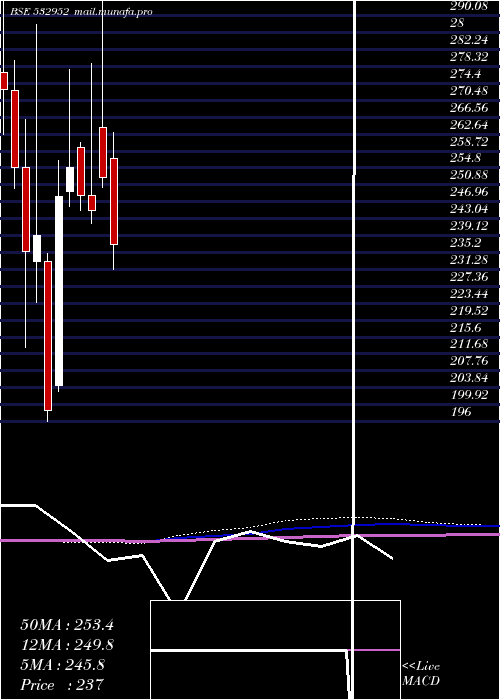Viewport: 500px width, 700px height.
Task: Click the 215.6 price label
Action: pyautogui.click(x=464, y=328)
